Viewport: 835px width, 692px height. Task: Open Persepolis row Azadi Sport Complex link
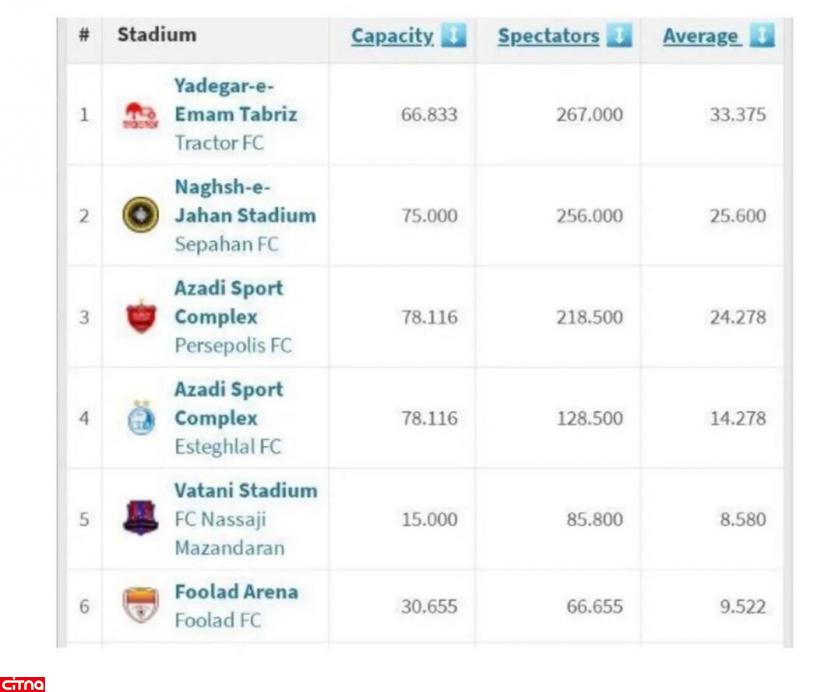(x=228, y=302)
